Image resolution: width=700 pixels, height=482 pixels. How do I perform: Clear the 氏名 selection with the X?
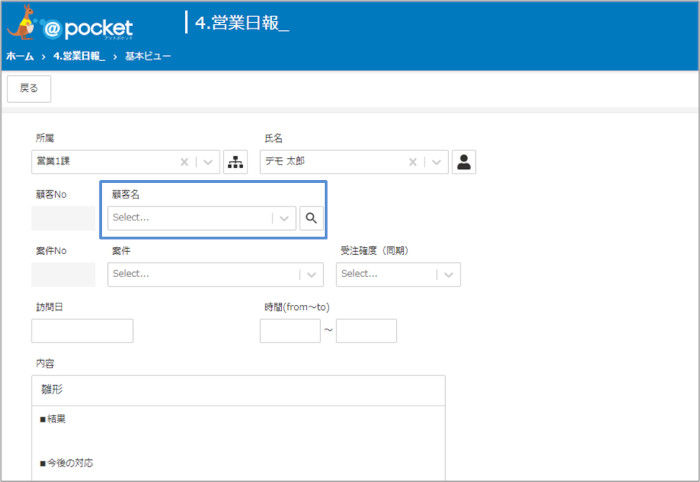coord(412,162)
